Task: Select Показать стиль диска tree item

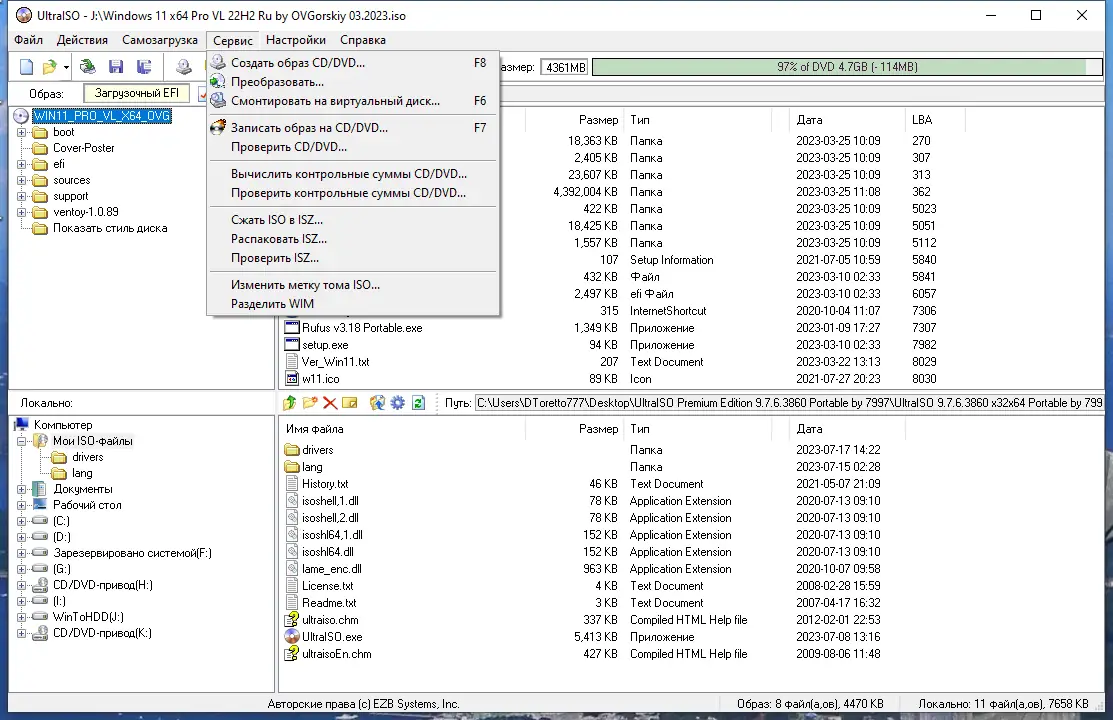Action: click(110, 228)
